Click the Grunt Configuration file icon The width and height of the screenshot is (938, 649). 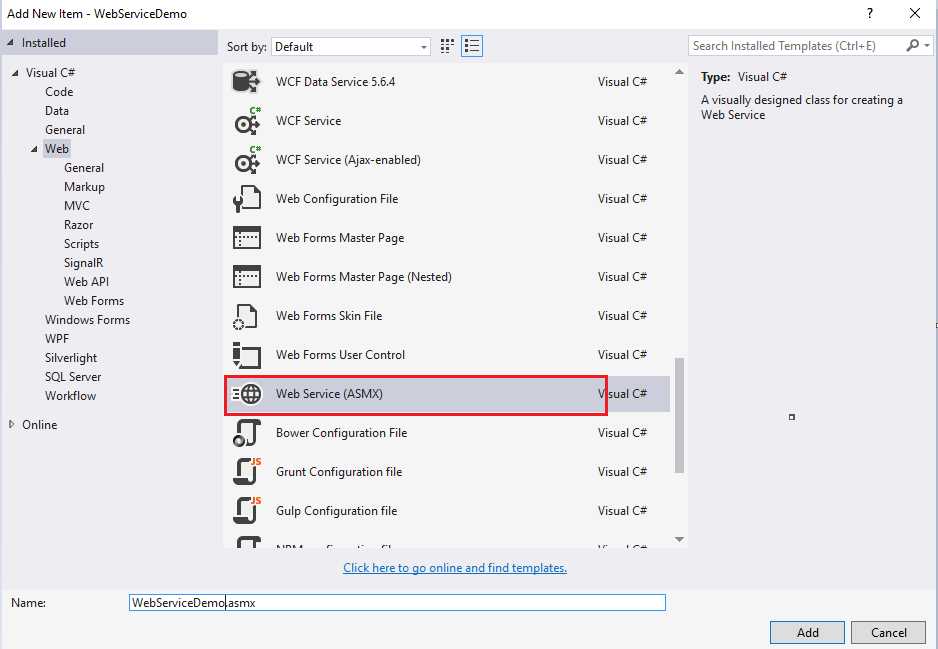click(247, 471)
